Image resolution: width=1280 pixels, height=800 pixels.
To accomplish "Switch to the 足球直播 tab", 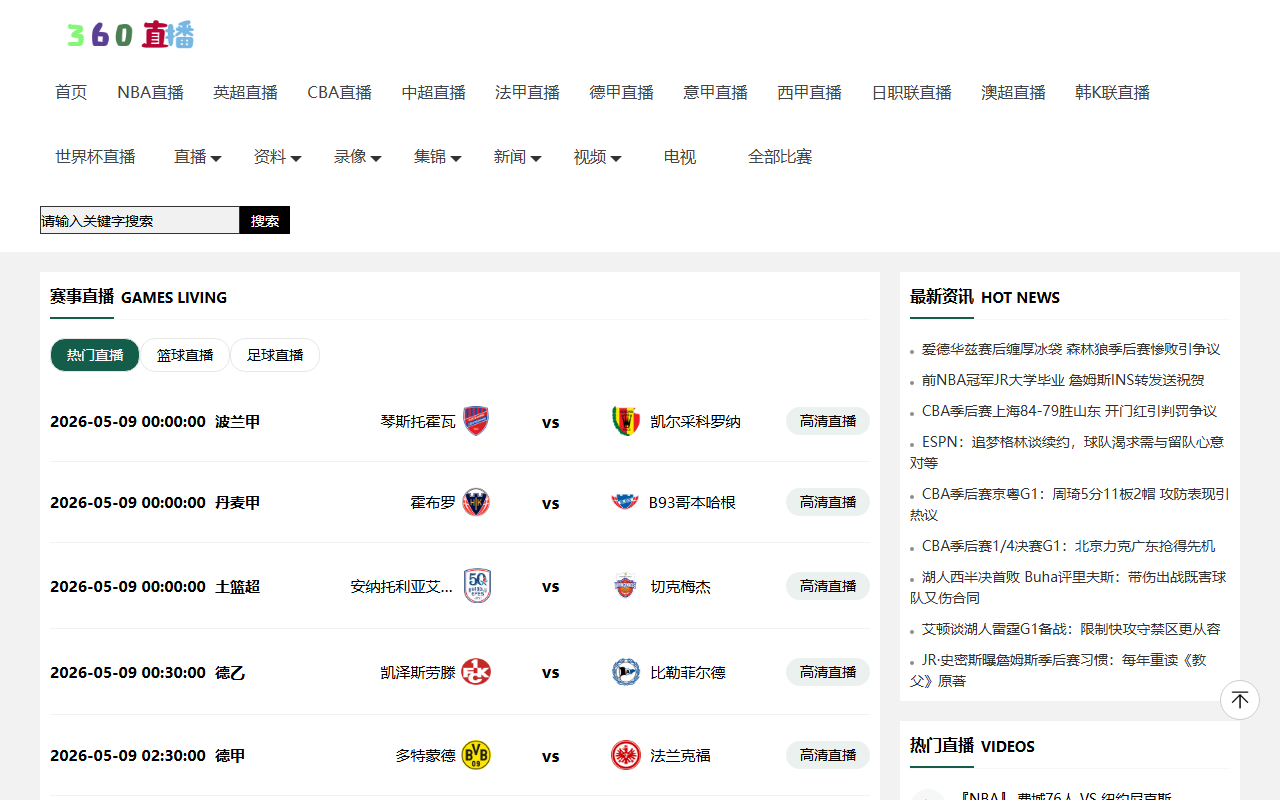I will click(x=275, y=355).
